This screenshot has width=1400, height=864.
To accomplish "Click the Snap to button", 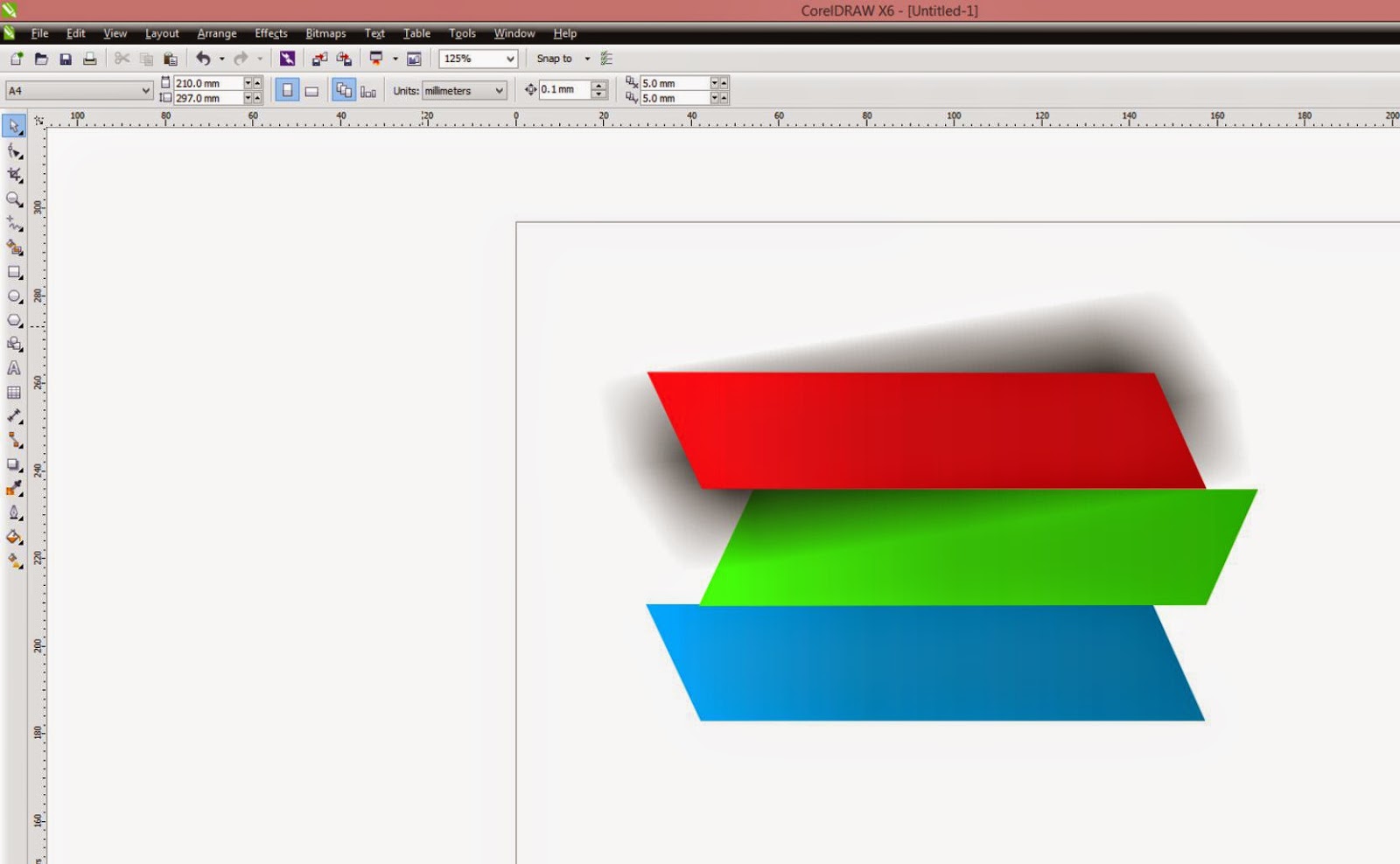I will click(x=554, y=59).
